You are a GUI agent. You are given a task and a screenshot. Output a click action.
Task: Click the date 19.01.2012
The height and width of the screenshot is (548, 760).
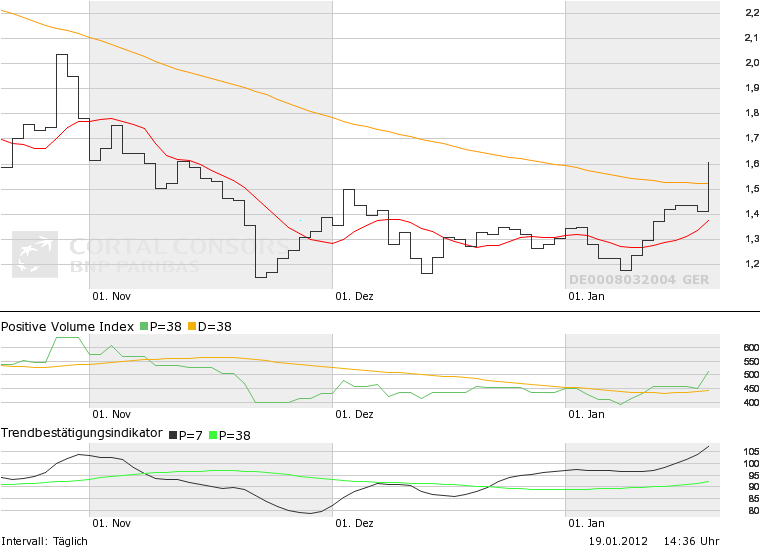point(618,541)
